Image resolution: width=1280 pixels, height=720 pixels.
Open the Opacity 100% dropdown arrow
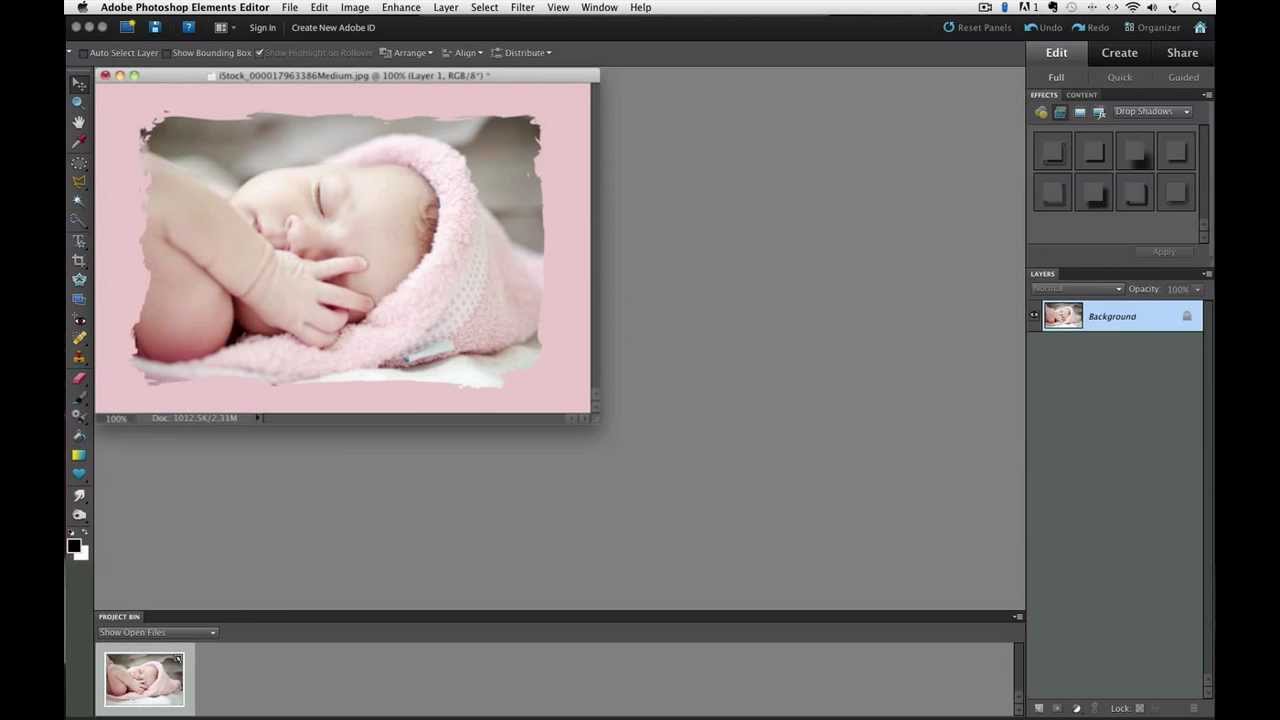[1197, 289]
